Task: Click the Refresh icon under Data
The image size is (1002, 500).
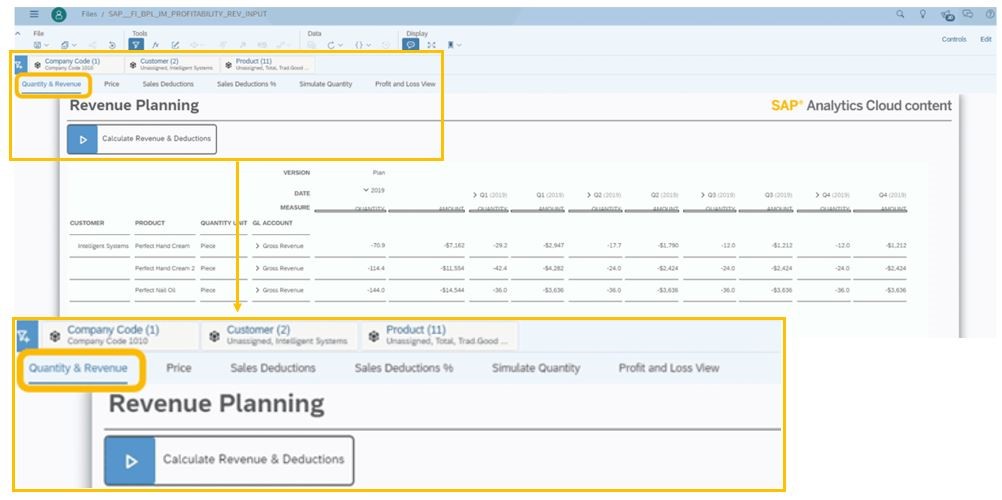Action: [331, 45]
